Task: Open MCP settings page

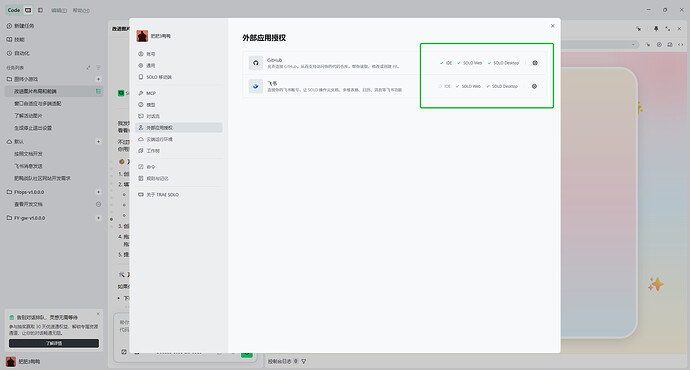Action: tap(179, 93)
